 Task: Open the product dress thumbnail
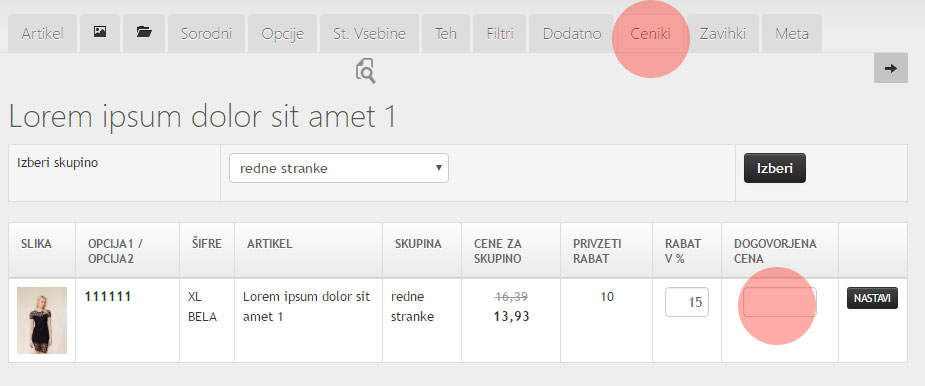(x=42, y=320)
